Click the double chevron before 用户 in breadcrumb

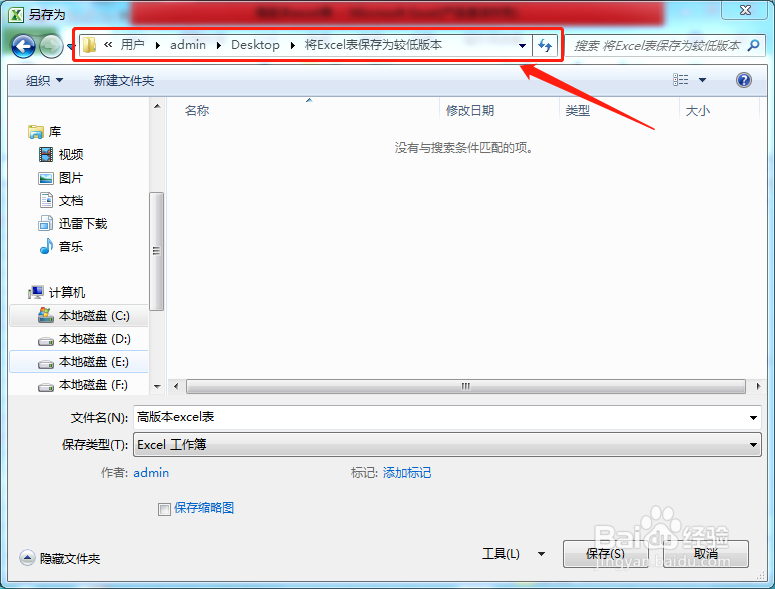click(108, 45)
